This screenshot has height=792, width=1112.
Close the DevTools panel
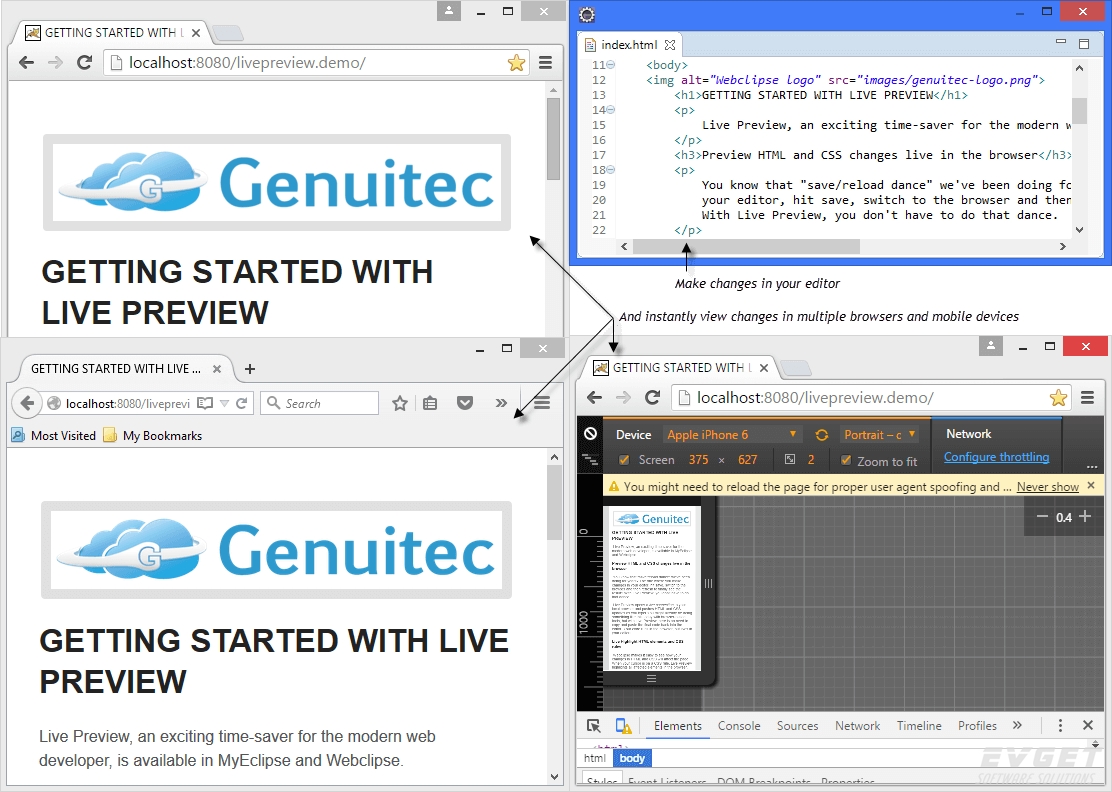coord(1088,725)
